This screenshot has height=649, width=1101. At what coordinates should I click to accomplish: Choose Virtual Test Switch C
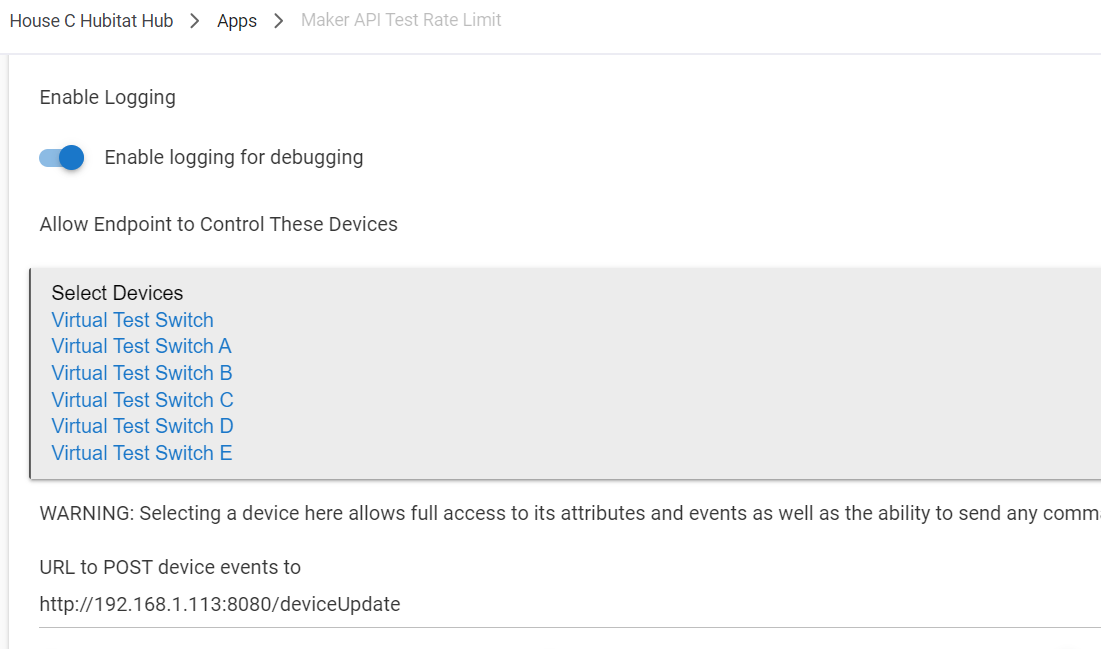pyautogui.click(x=142, y=400)
